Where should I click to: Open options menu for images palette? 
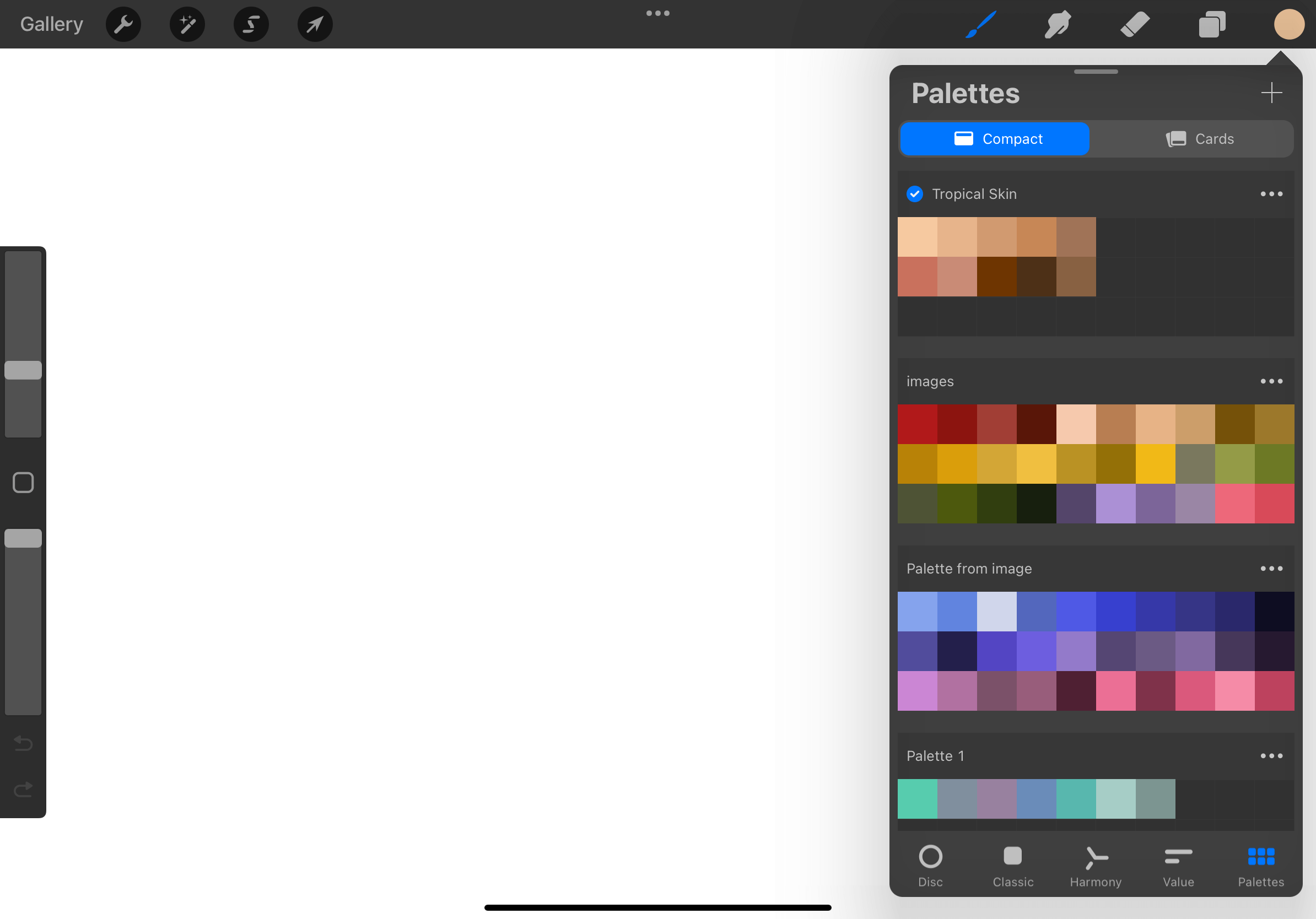(x=1271, y=382)
